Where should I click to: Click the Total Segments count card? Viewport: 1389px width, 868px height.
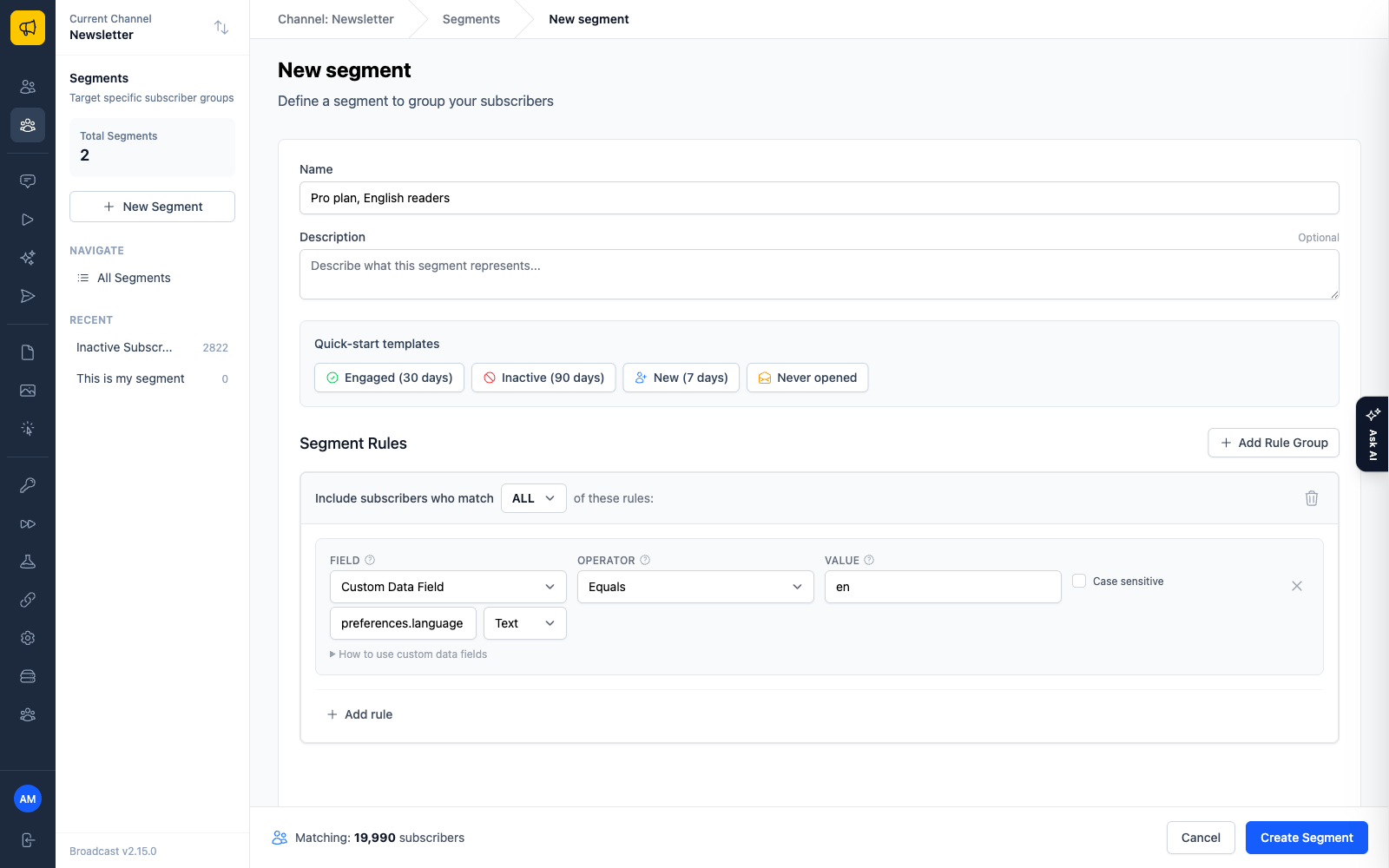tap(152, 148)
